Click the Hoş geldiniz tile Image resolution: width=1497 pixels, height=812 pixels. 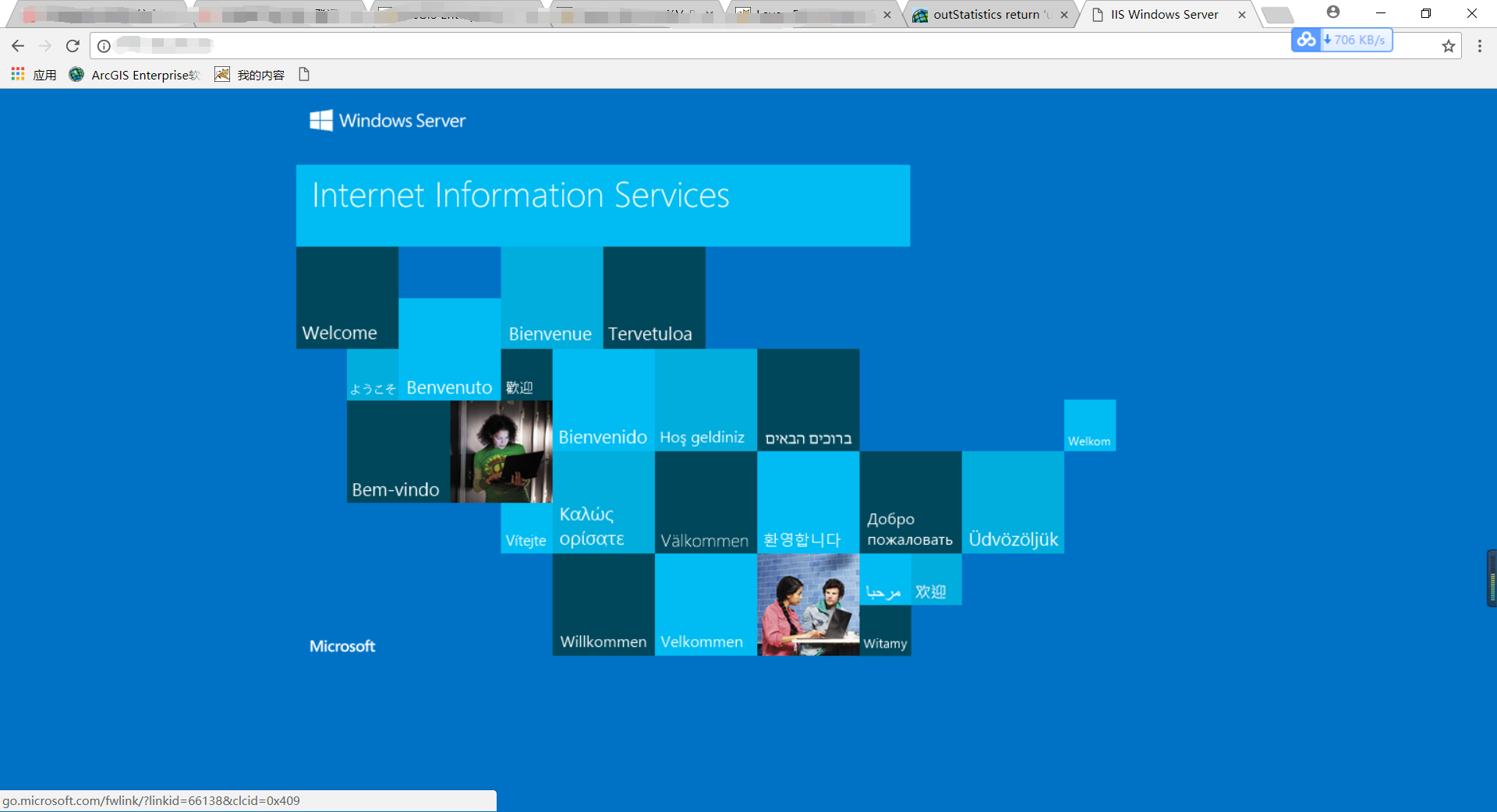(706, 401)
